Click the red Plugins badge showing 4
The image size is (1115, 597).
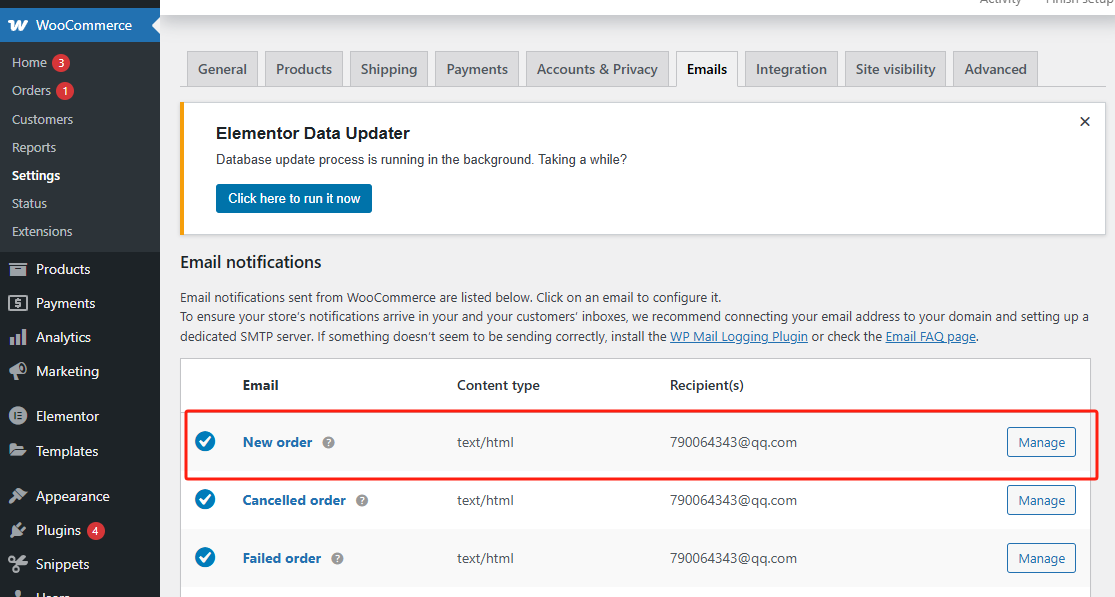coord(95,531)
